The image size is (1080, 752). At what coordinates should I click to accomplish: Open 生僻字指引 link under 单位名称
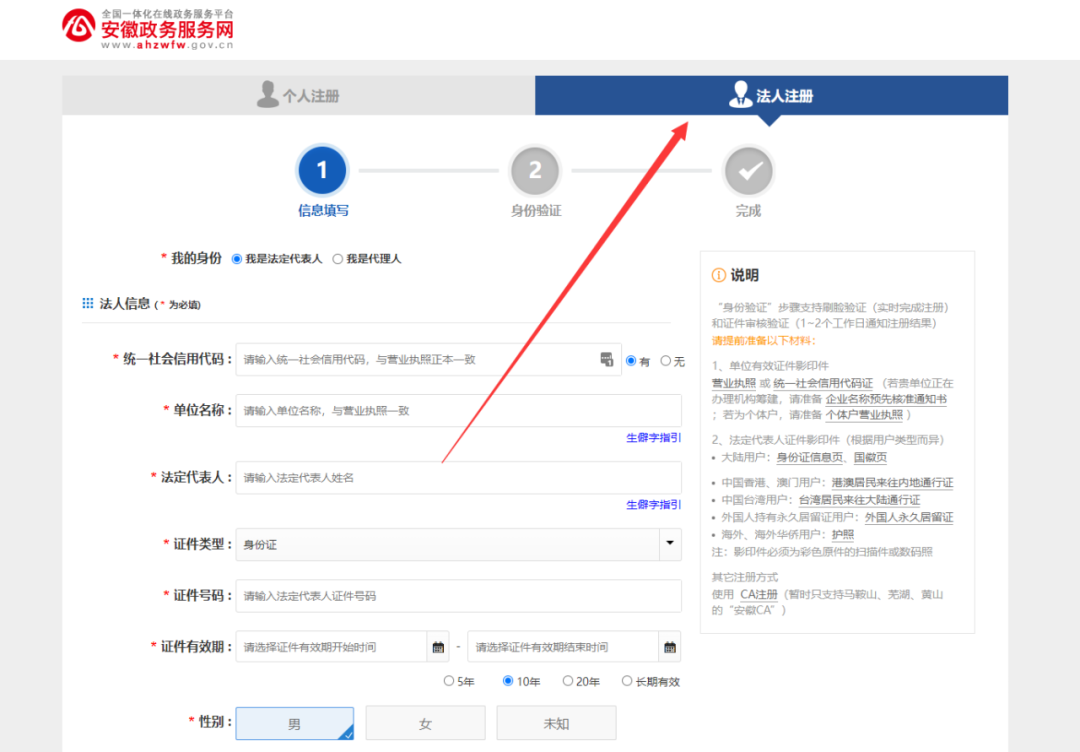coord(653,437)
